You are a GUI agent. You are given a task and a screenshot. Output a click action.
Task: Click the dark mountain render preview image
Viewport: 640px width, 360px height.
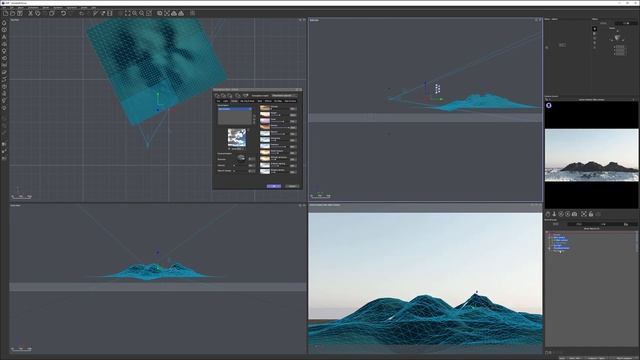[x=591, y=155]
